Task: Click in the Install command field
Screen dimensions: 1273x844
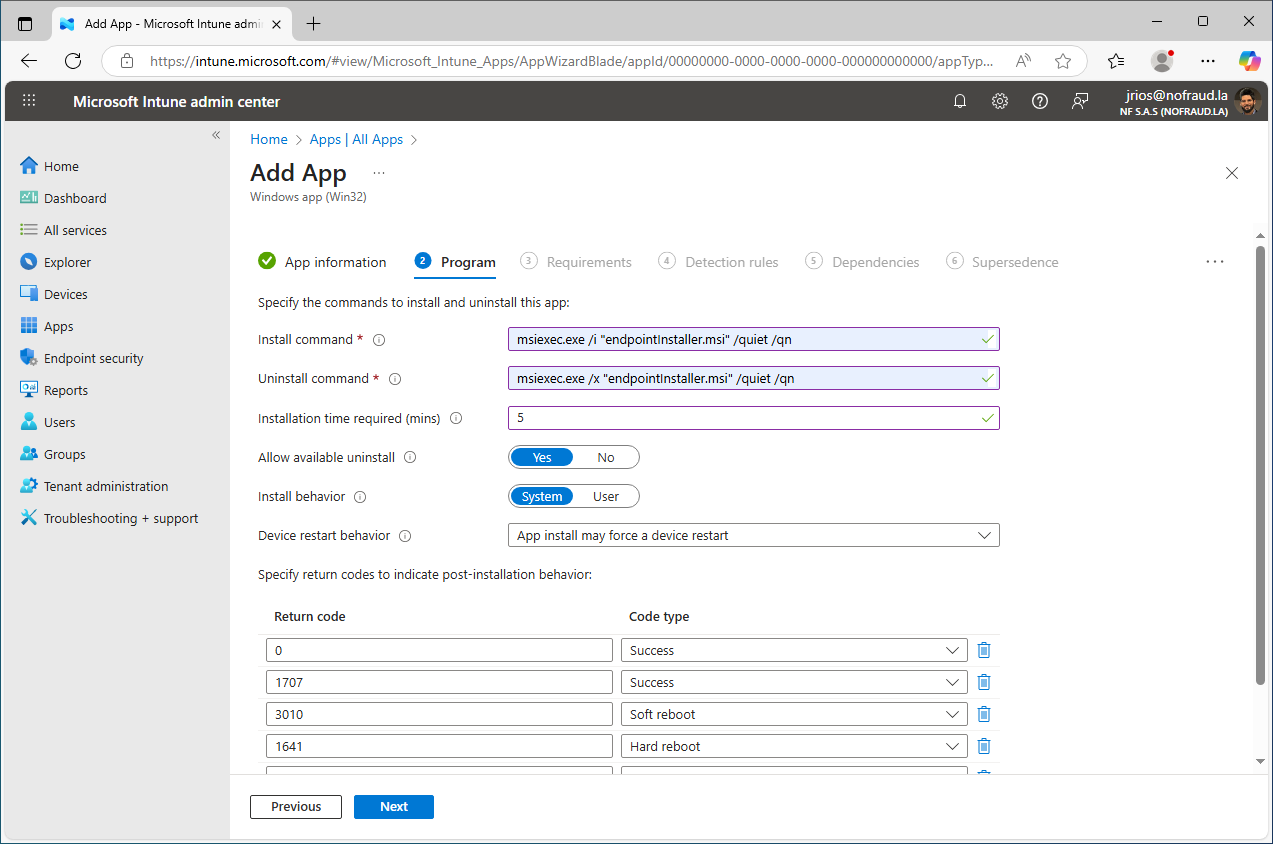Action: tap(754, 339)
